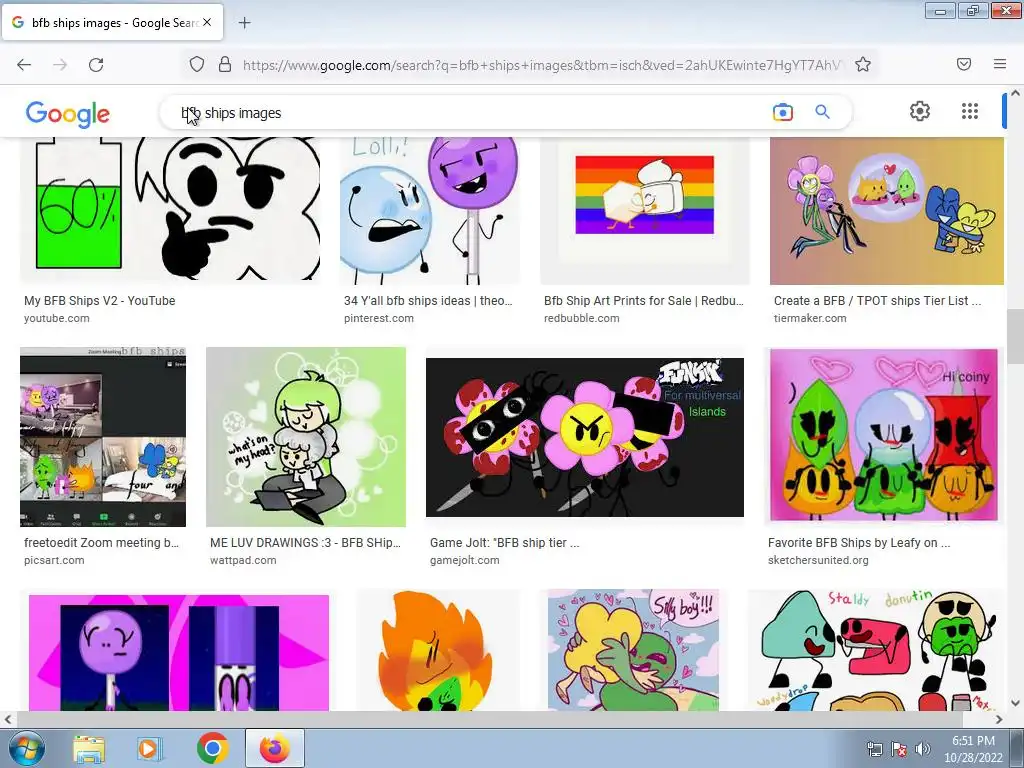Focus the Google search input field
1024x768 pixels.
tap(470, 113)
